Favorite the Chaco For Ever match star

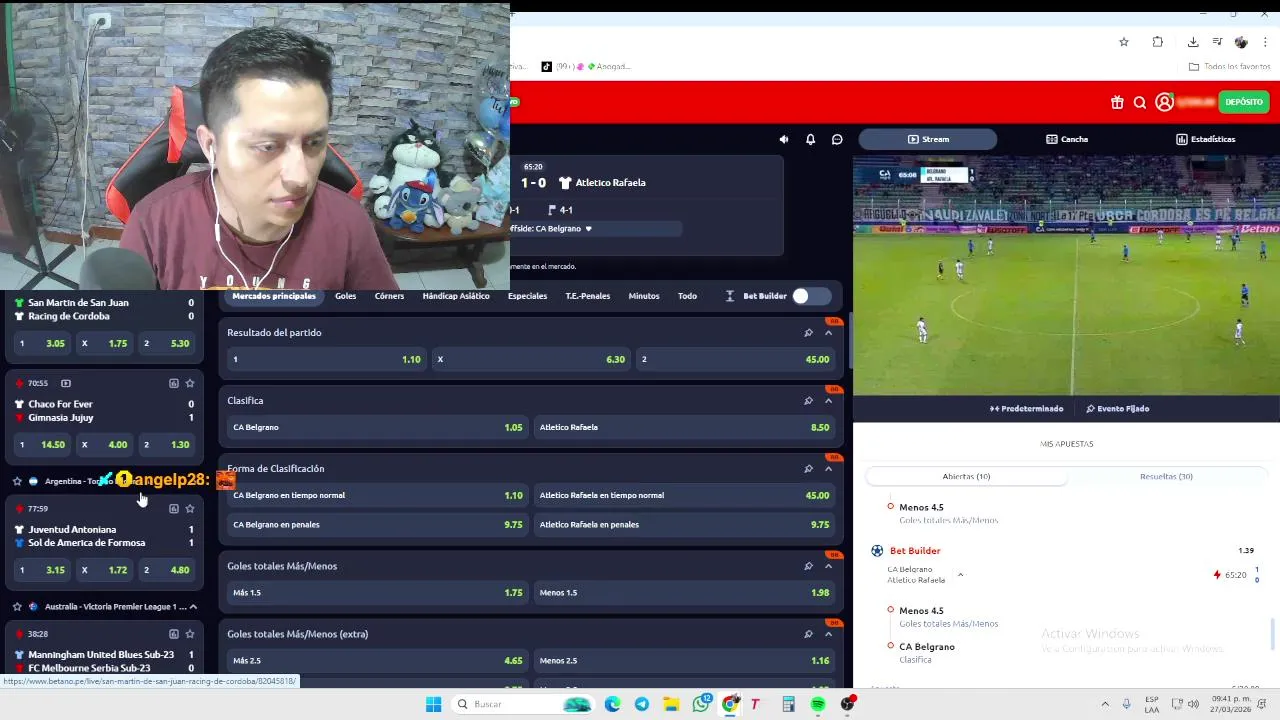(190, 383)
